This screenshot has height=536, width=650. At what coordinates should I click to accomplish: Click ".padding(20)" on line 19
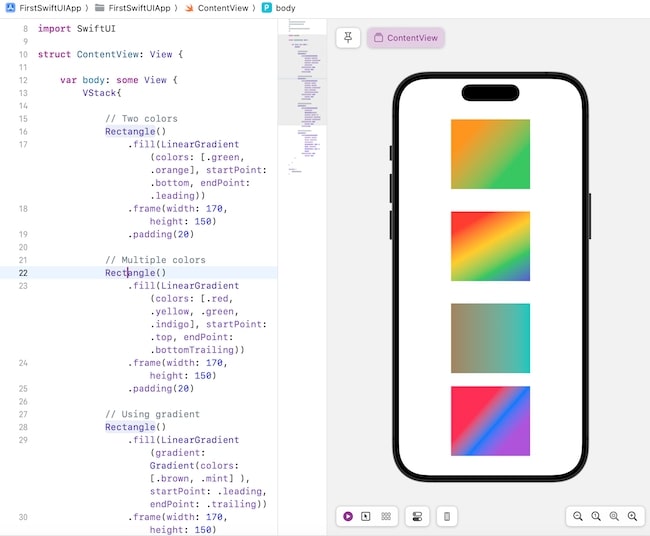161,234
